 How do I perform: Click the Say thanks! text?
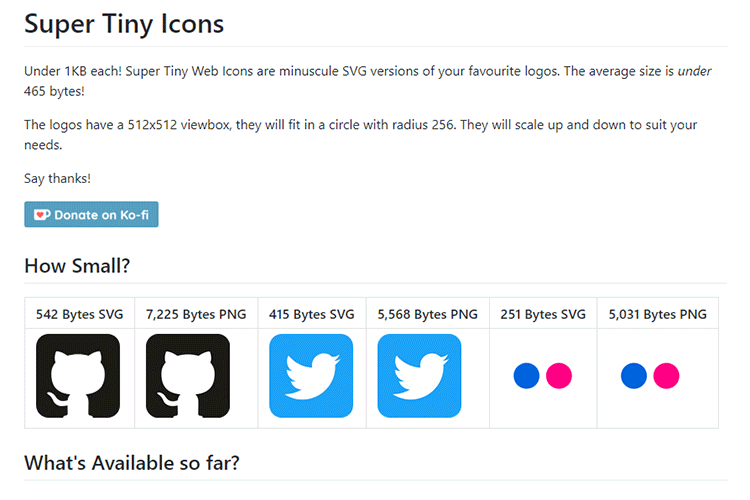pos(57,178)
